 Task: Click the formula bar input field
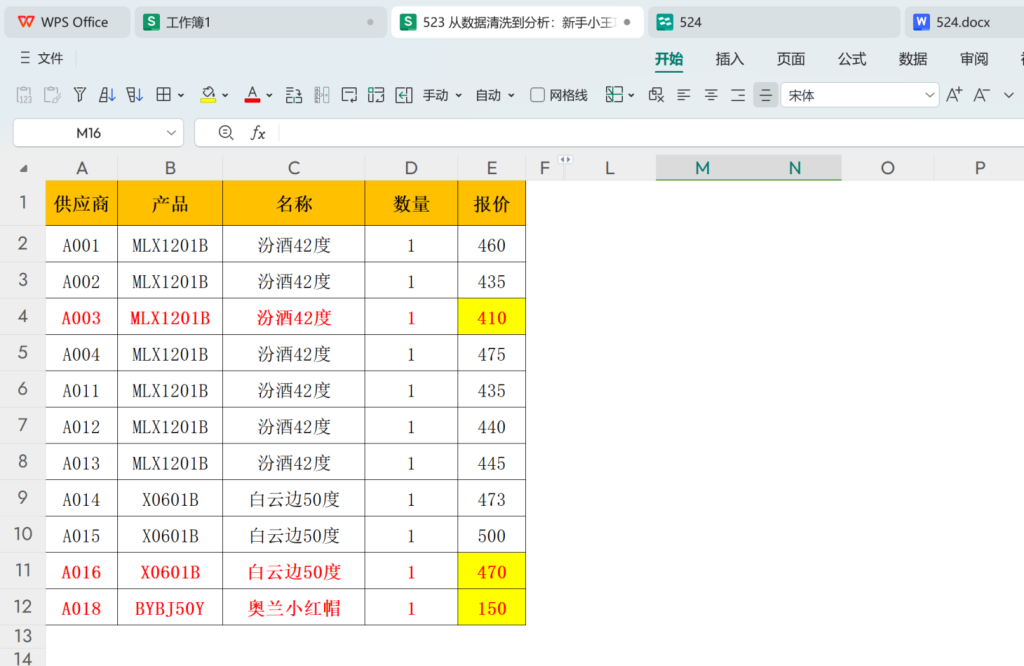coord(651,133)
